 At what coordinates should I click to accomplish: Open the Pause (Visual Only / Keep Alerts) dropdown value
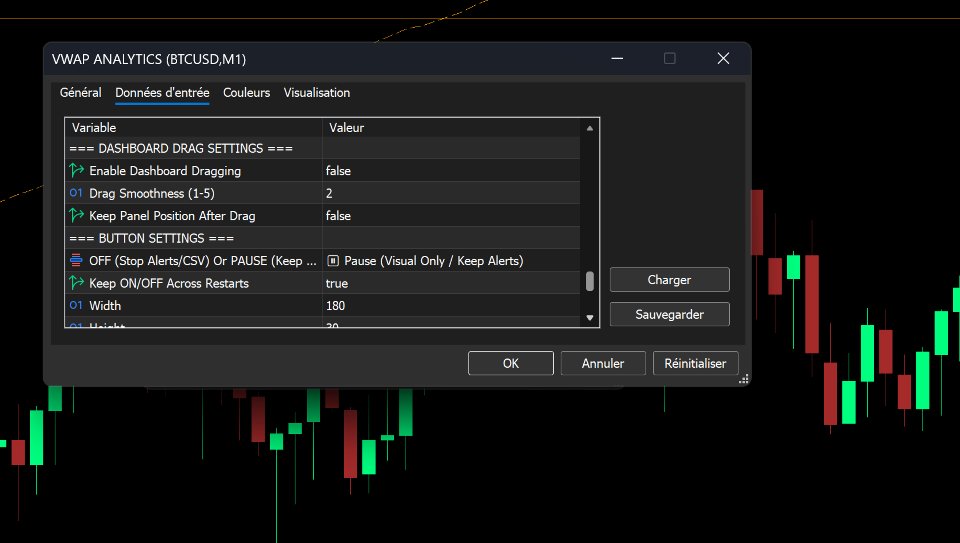pyautogui.click(x=451, y=261)
